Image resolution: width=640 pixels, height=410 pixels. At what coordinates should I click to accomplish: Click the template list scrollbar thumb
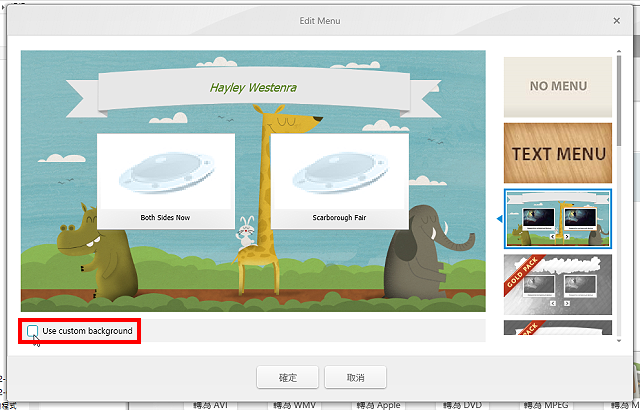(x=619, y=100)
